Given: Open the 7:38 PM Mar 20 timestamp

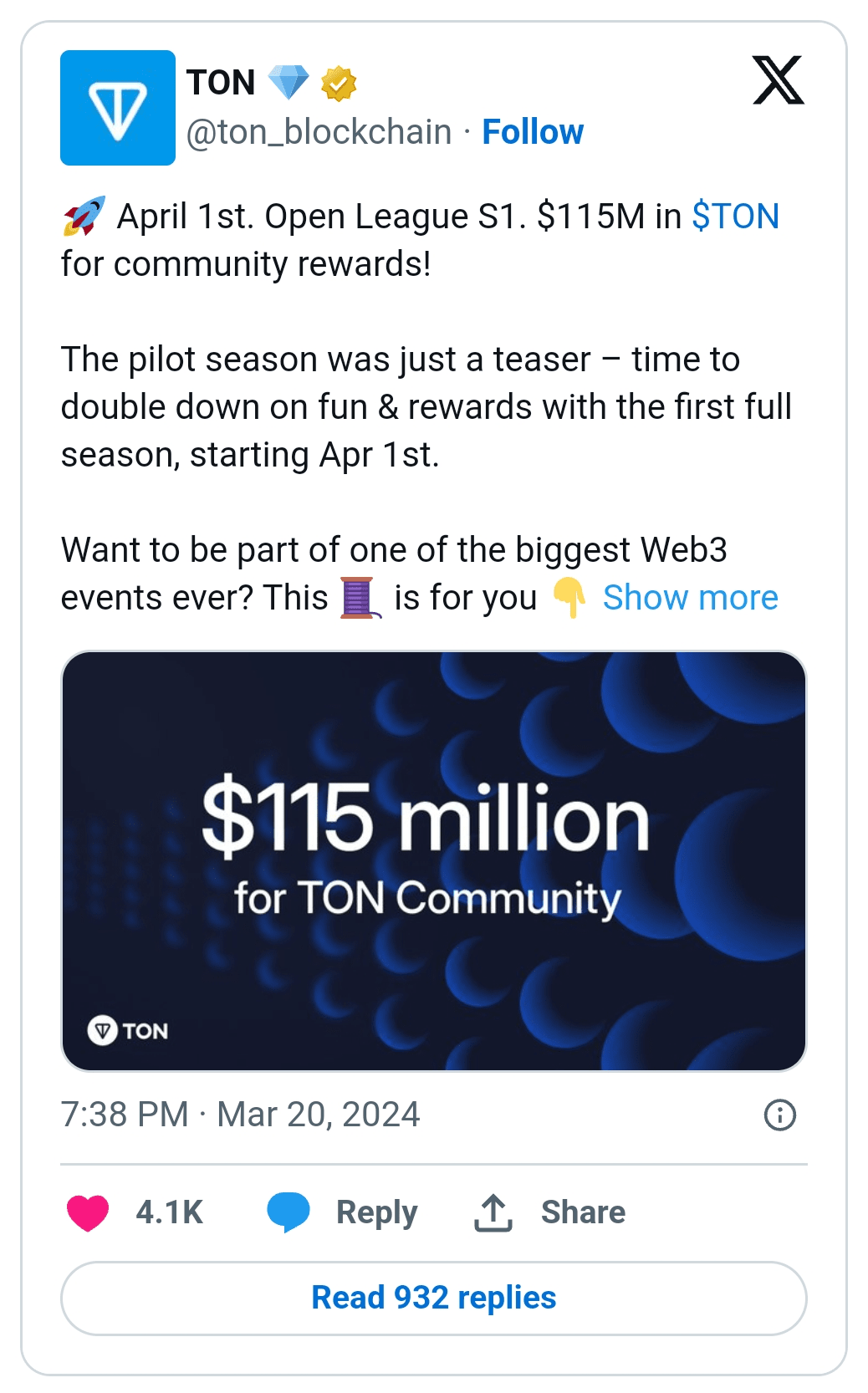Looking at the screenshot, I should click(x=241, y=1115).
